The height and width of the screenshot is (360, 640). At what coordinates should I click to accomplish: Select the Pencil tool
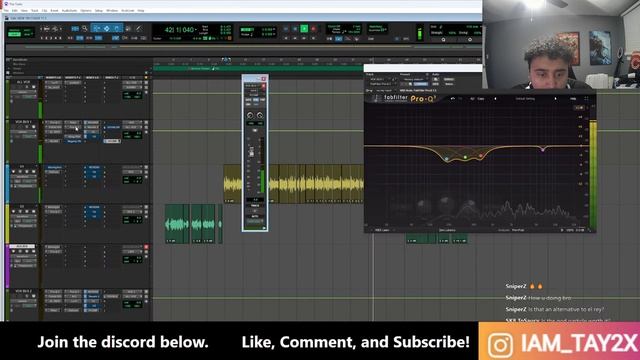tap(139, 29)
